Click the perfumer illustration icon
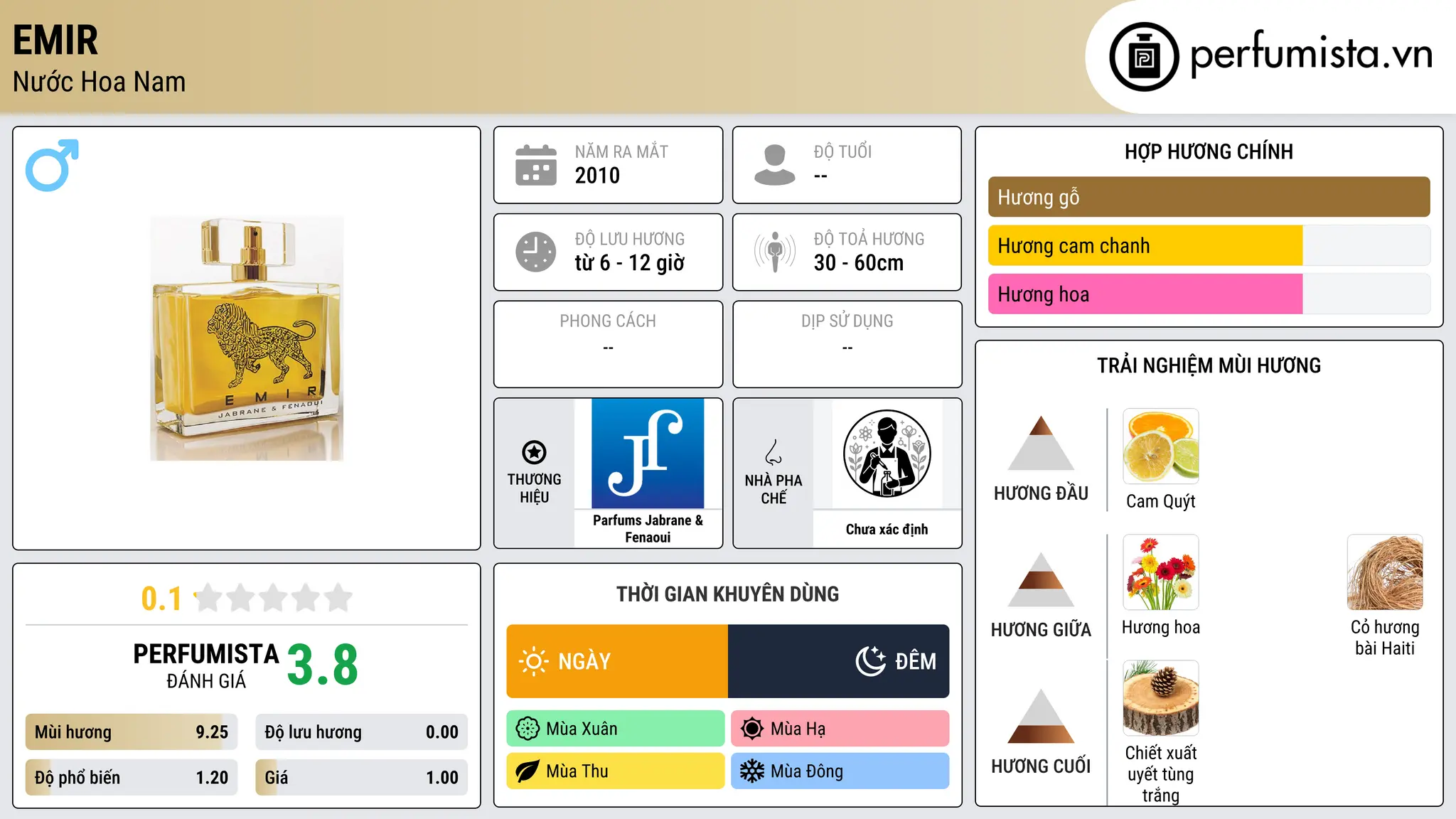This screenshot has height=819, width=1456. click(x=887, y=454)
